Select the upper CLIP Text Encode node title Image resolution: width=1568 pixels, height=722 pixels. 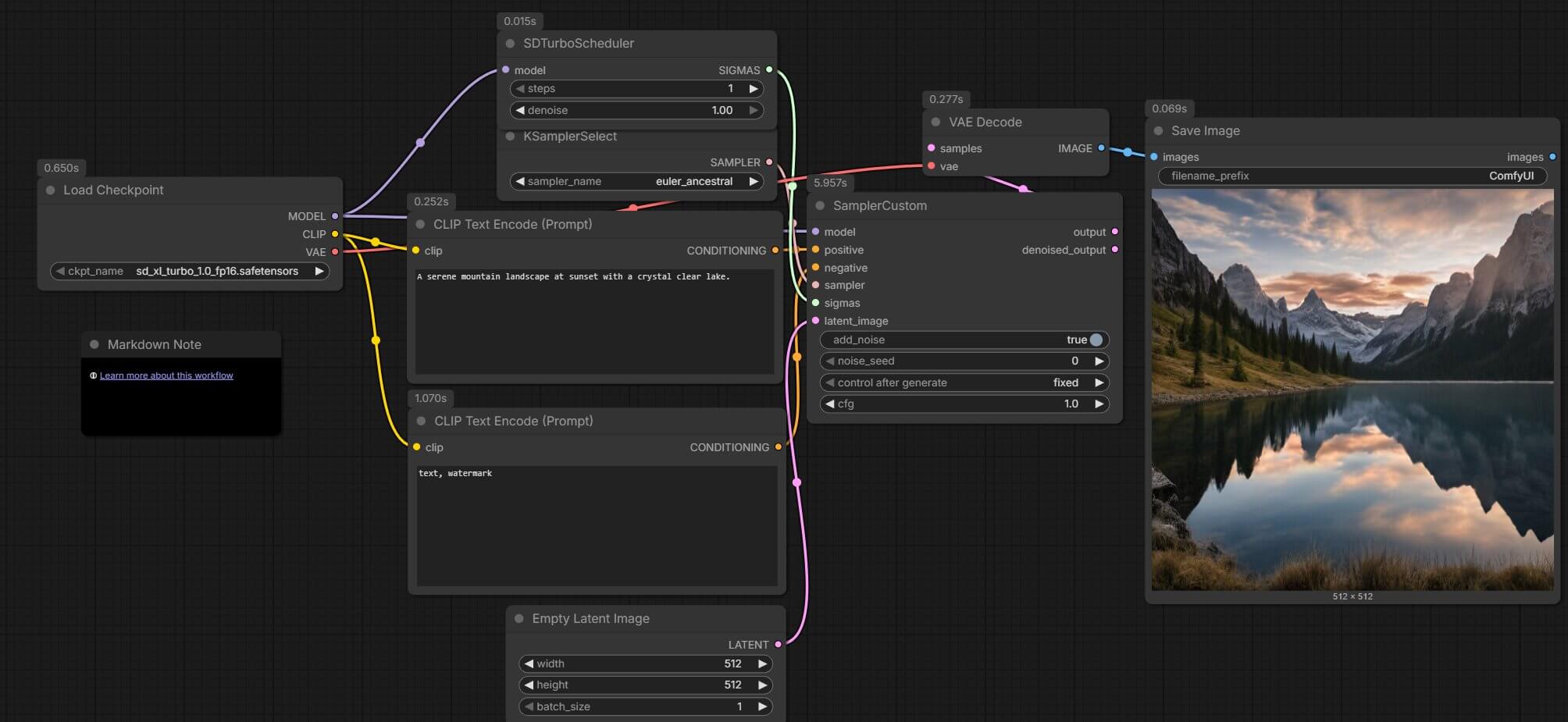point(513,225)
